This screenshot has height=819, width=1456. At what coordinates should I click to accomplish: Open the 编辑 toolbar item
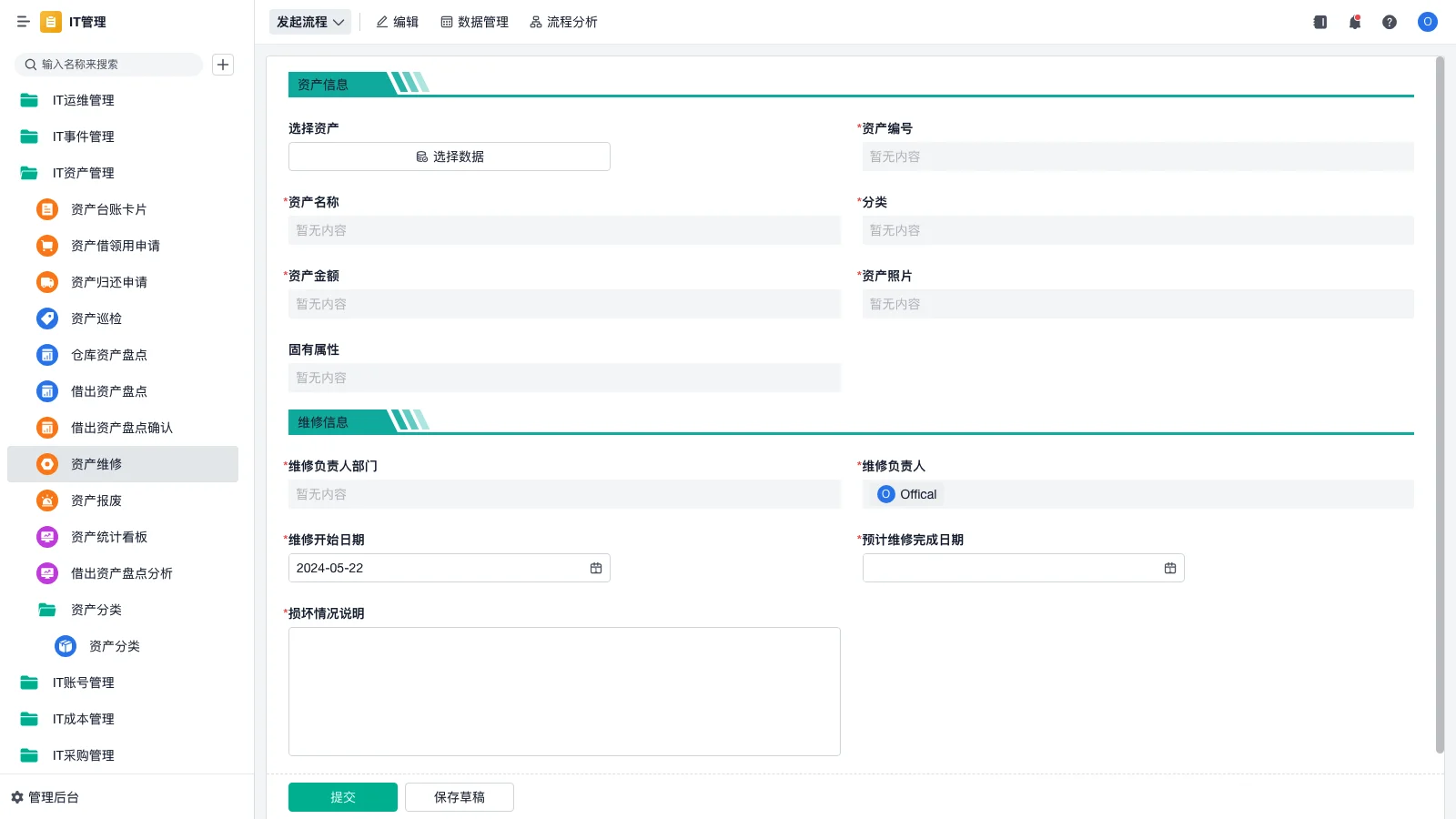[x=398, y=22]
